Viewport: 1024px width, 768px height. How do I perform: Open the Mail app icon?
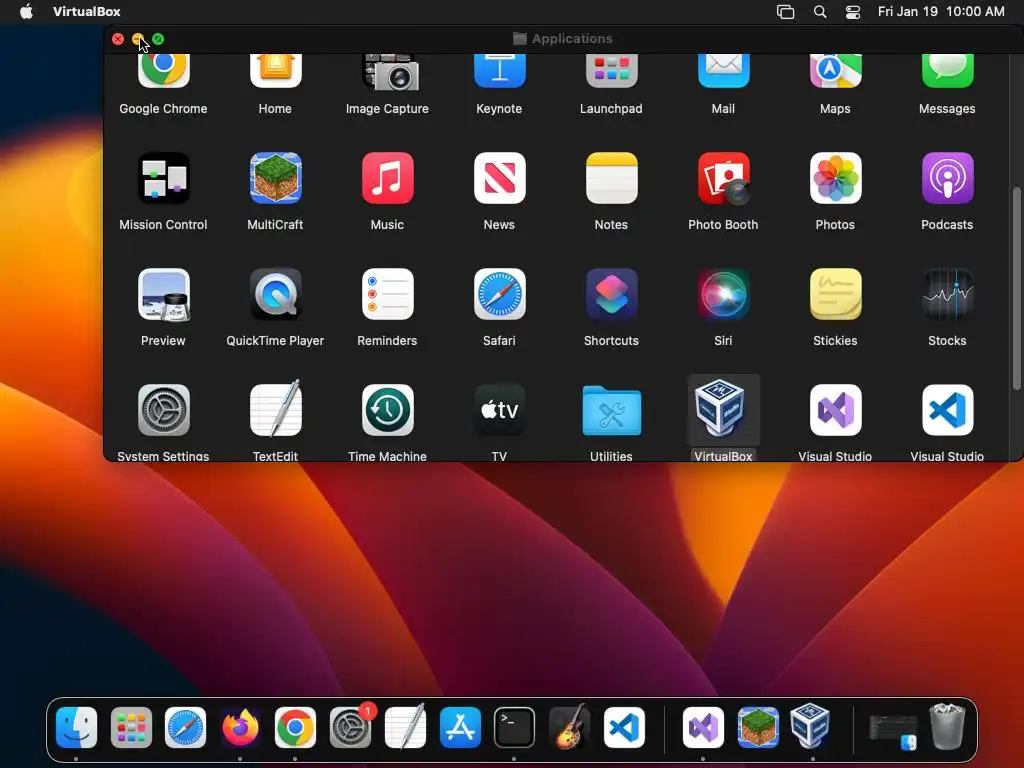pos(723,71)
